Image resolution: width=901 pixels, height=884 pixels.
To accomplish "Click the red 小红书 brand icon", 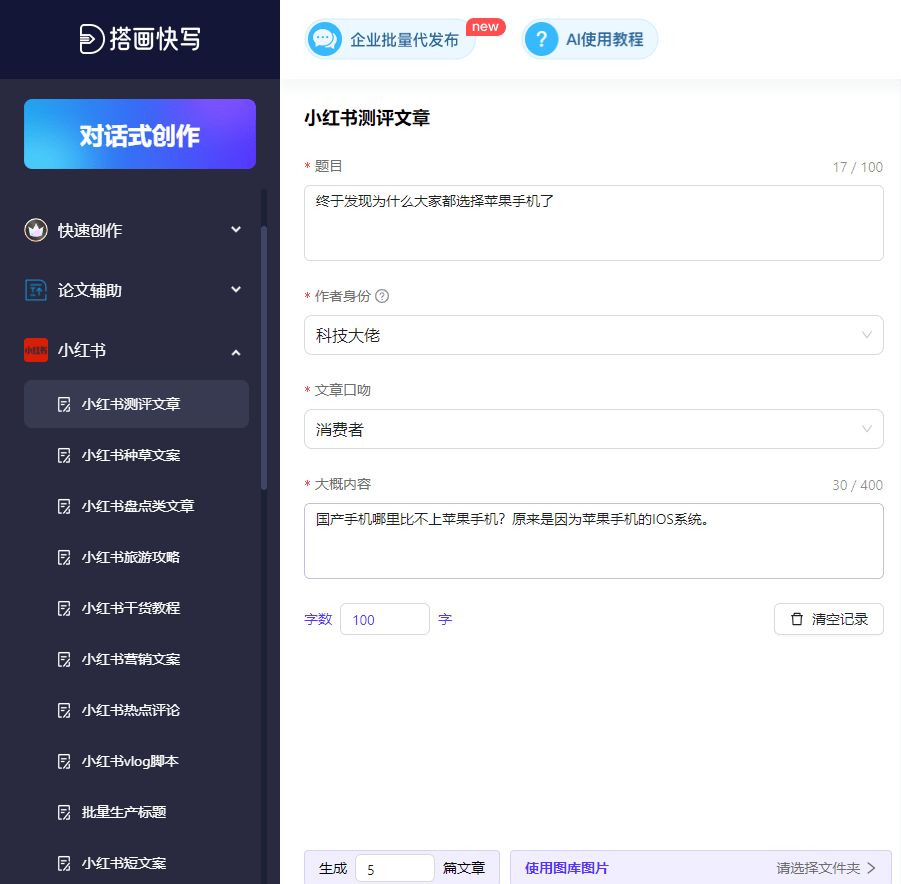I will pos(36,350).
